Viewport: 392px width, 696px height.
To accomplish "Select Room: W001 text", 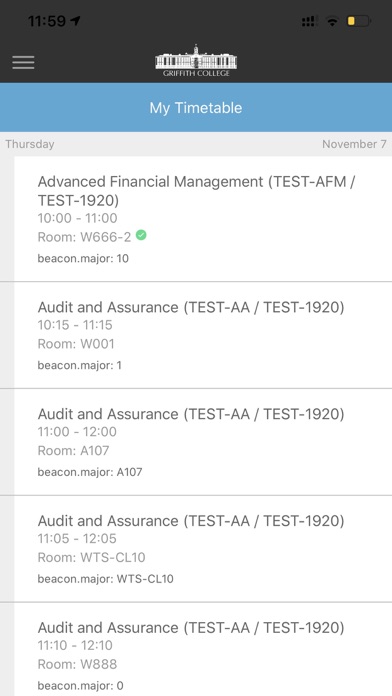I will point(76,344).
